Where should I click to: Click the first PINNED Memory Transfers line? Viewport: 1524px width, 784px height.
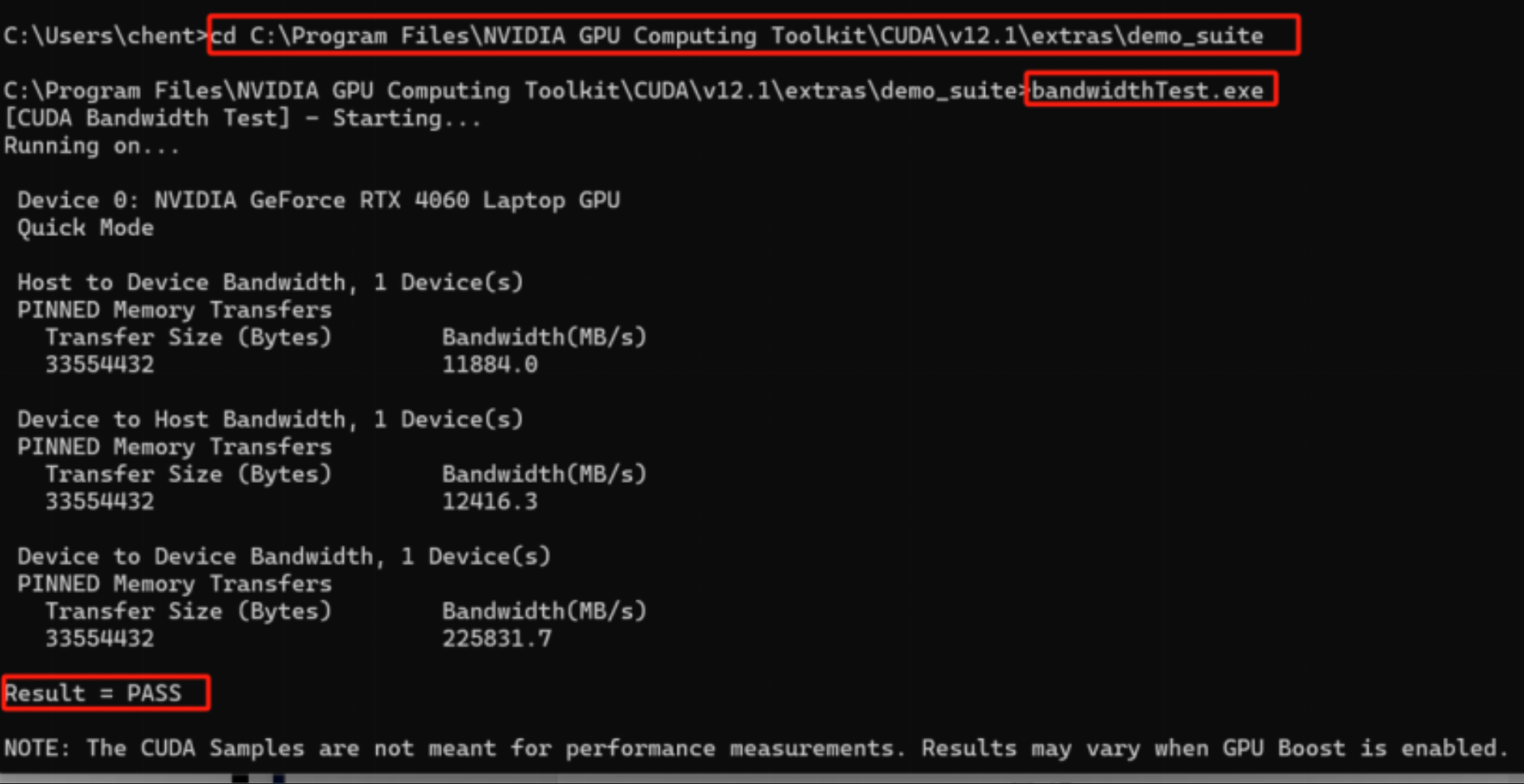coord(175,310)
